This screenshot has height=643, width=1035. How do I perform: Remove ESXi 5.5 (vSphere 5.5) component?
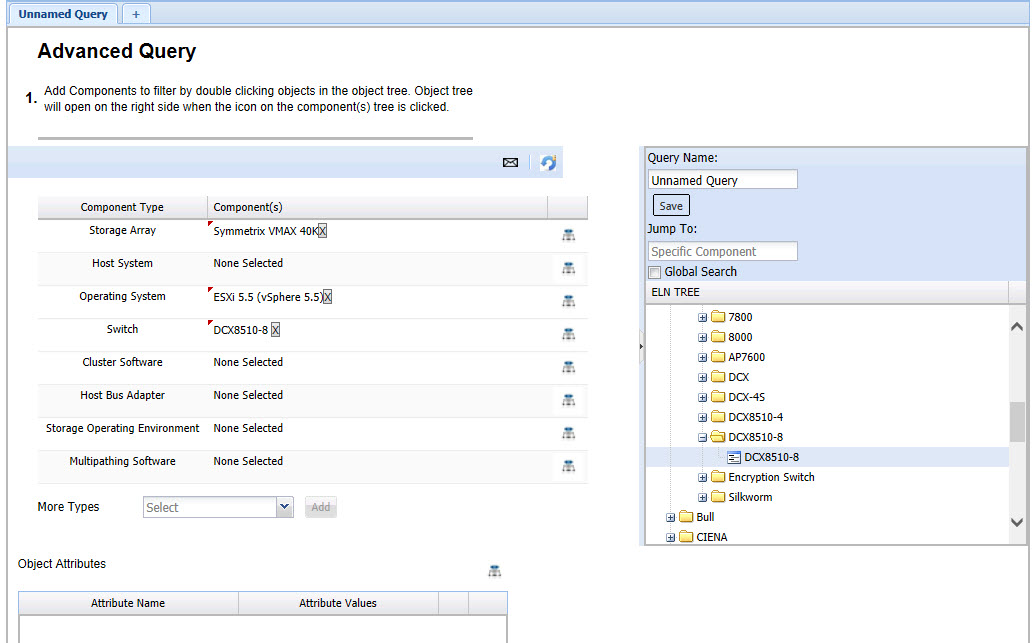click(327, 297)
